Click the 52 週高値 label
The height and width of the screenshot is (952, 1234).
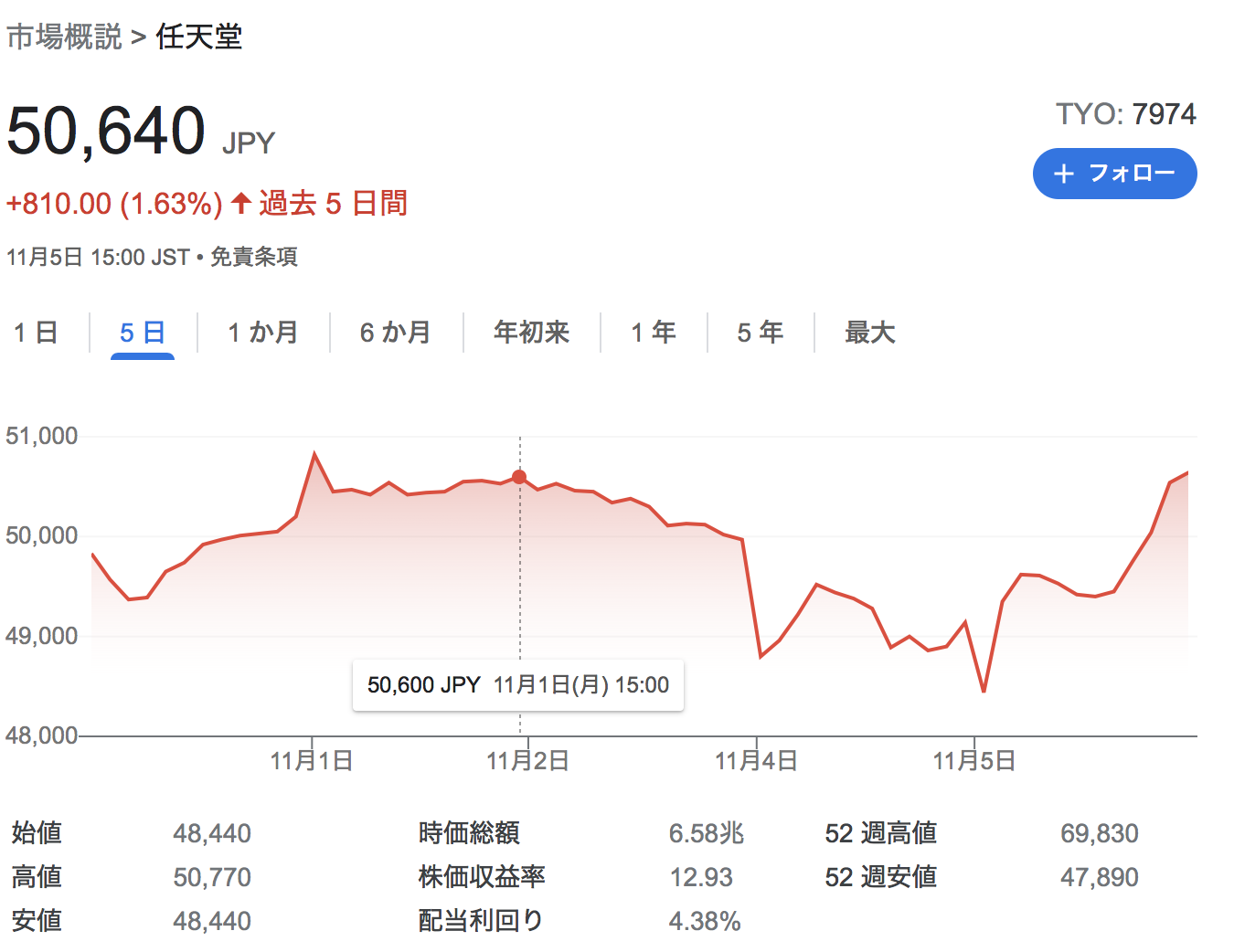pyautogui.click(x=881, y=833)
